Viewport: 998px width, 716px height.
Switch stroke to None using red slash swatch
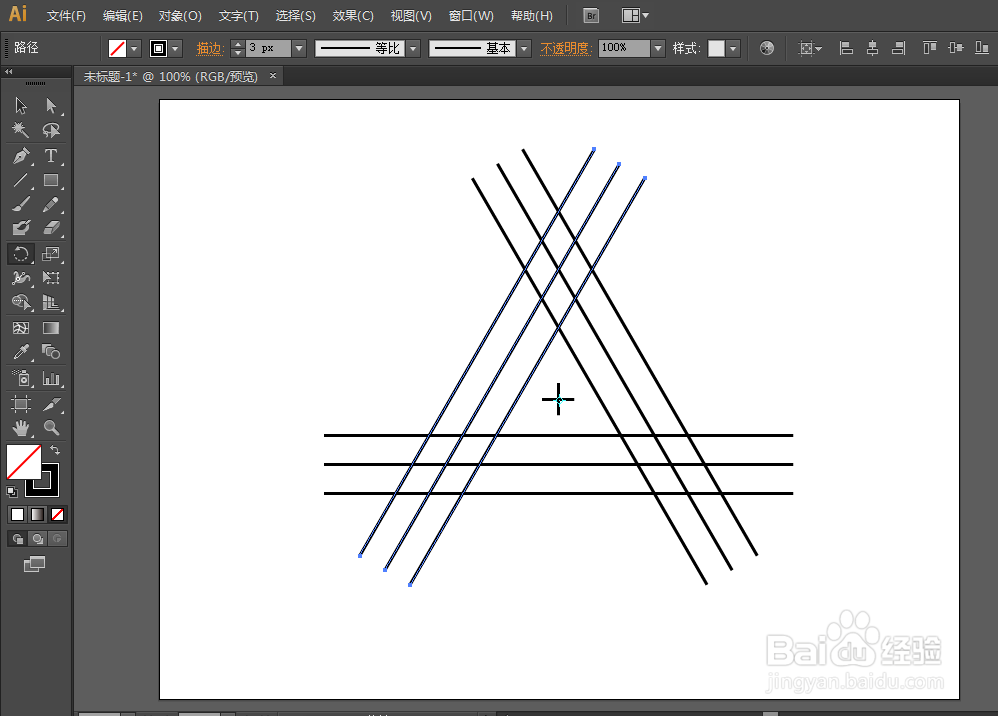click(x=57, y=514)
